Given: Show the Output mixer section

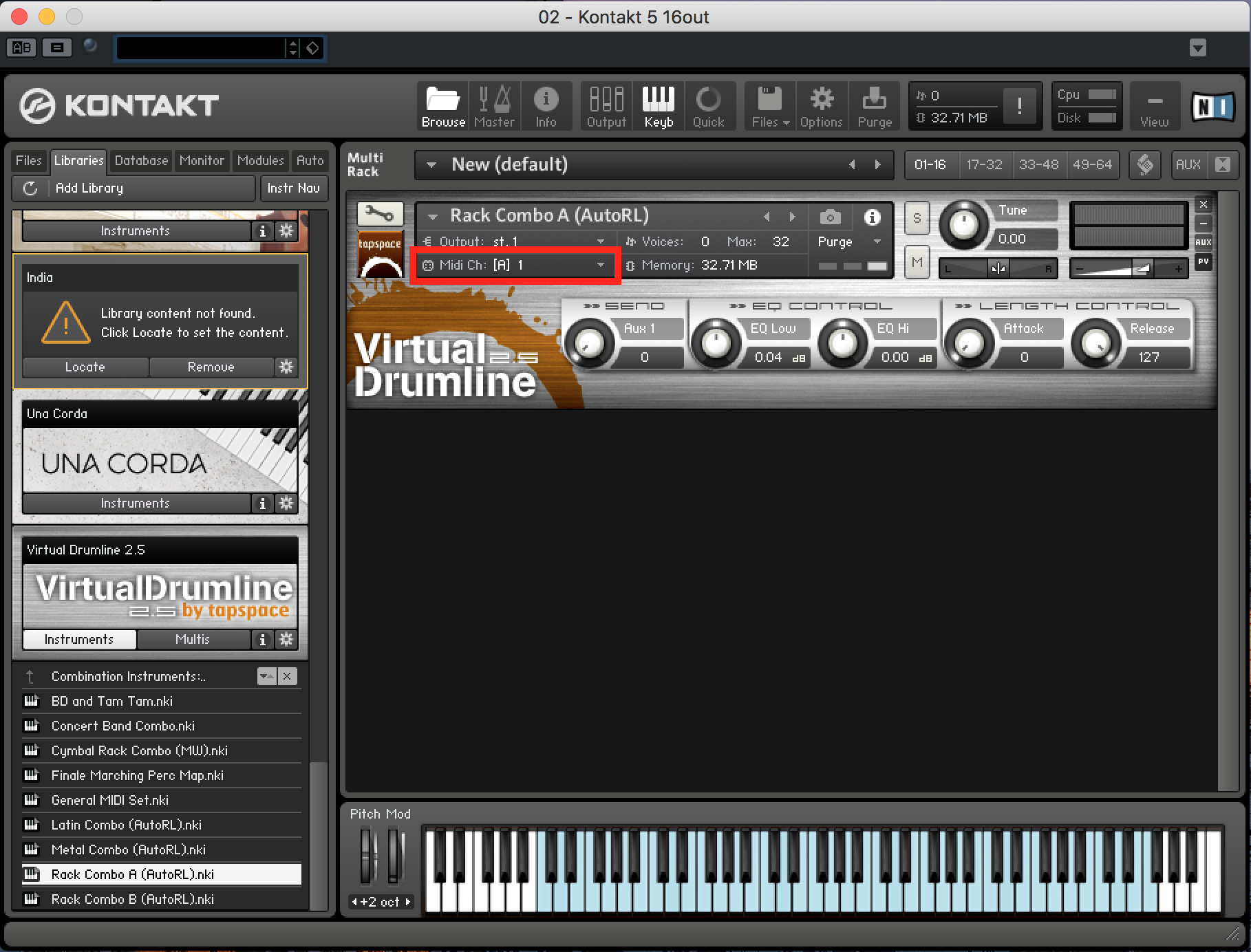Looking at the screenshot, I should pyautogui.click(x=606, y=106).
